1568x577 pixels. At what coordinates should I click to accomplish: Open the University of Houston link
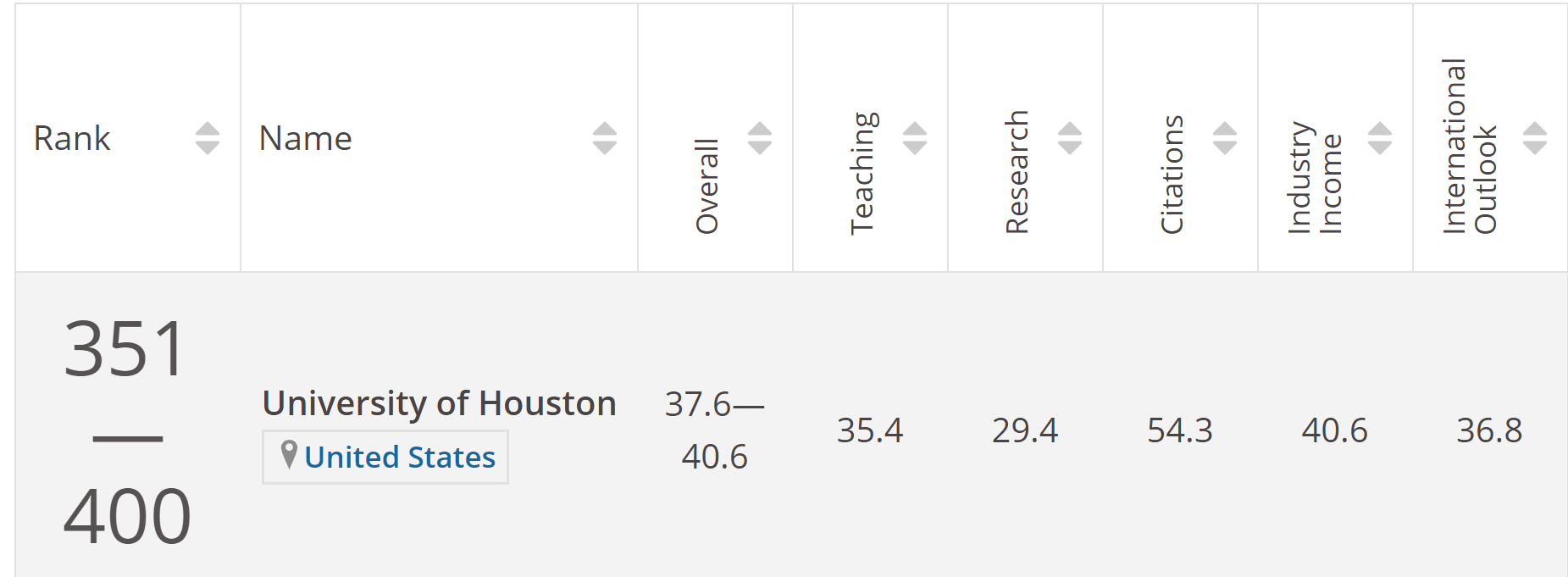440,403
